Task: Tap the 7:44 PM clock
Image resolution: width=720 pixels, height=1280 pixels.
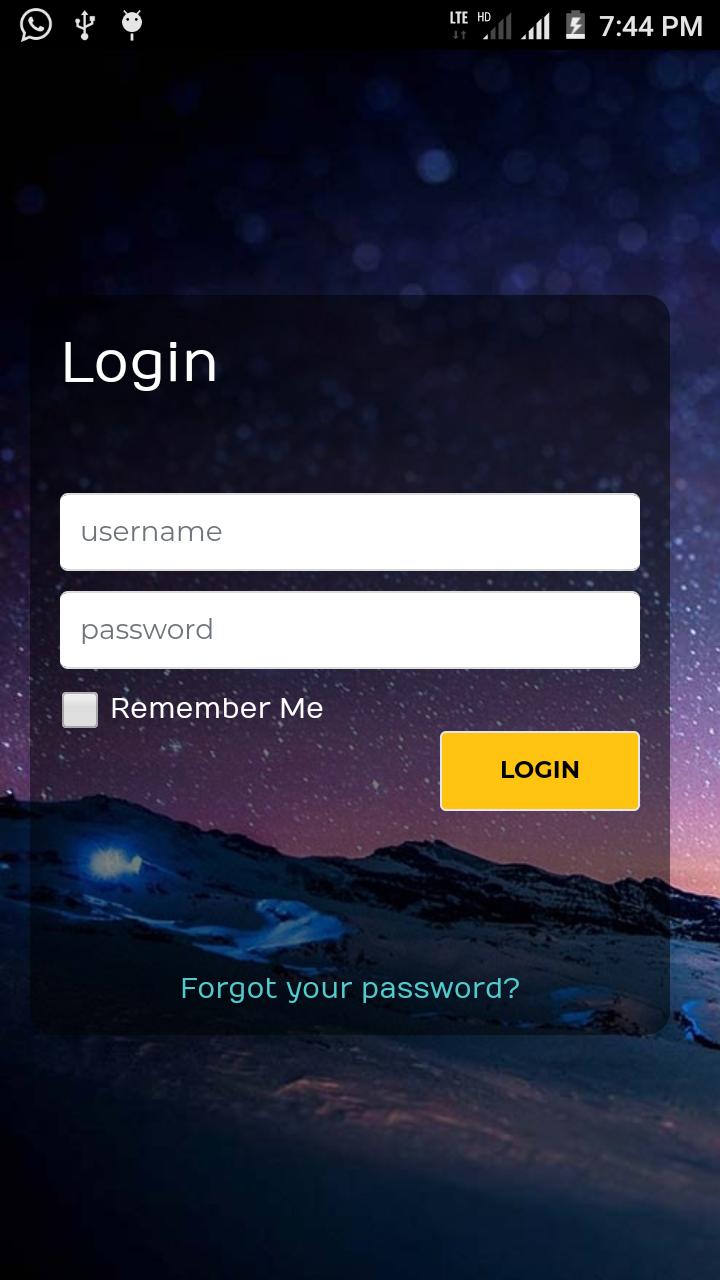Action: tap(651, 26)
